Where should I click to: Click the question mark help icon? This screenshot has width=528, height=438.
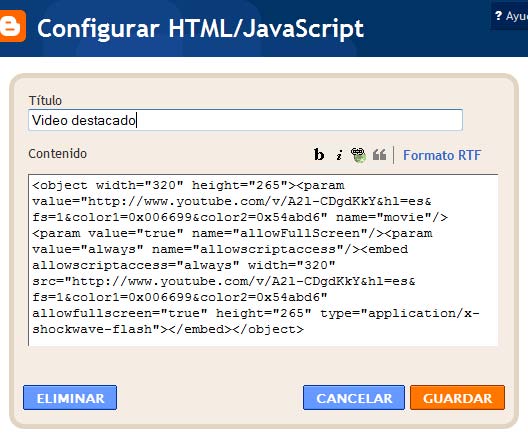tap(498, 15)
